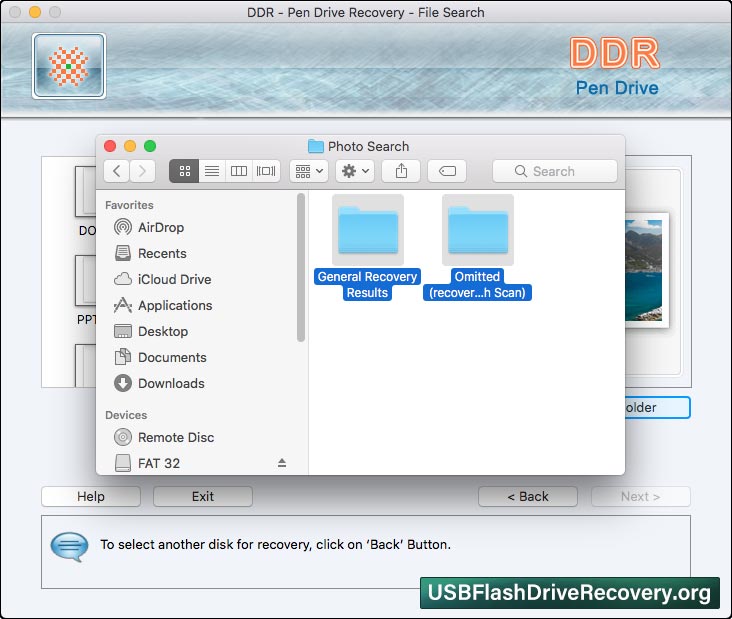Click the speech bubble hint icon
732x619 pixels.
tap(69, 546)
